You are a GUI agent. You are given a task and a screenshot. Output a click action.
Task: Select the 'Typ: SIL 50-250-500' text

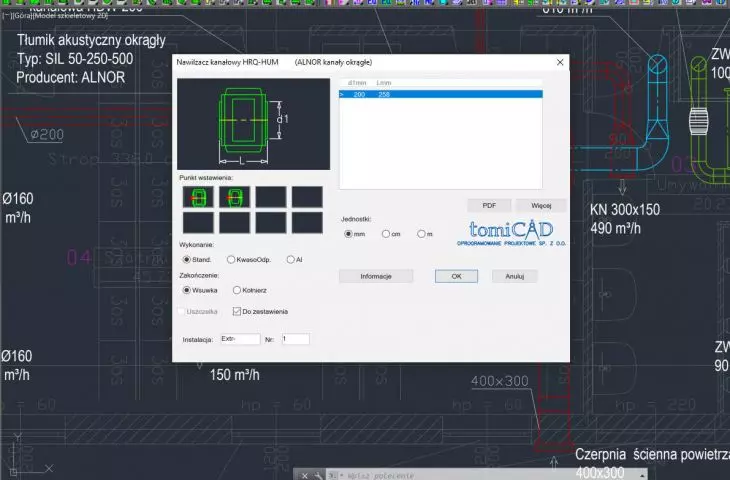pos(75,59)
